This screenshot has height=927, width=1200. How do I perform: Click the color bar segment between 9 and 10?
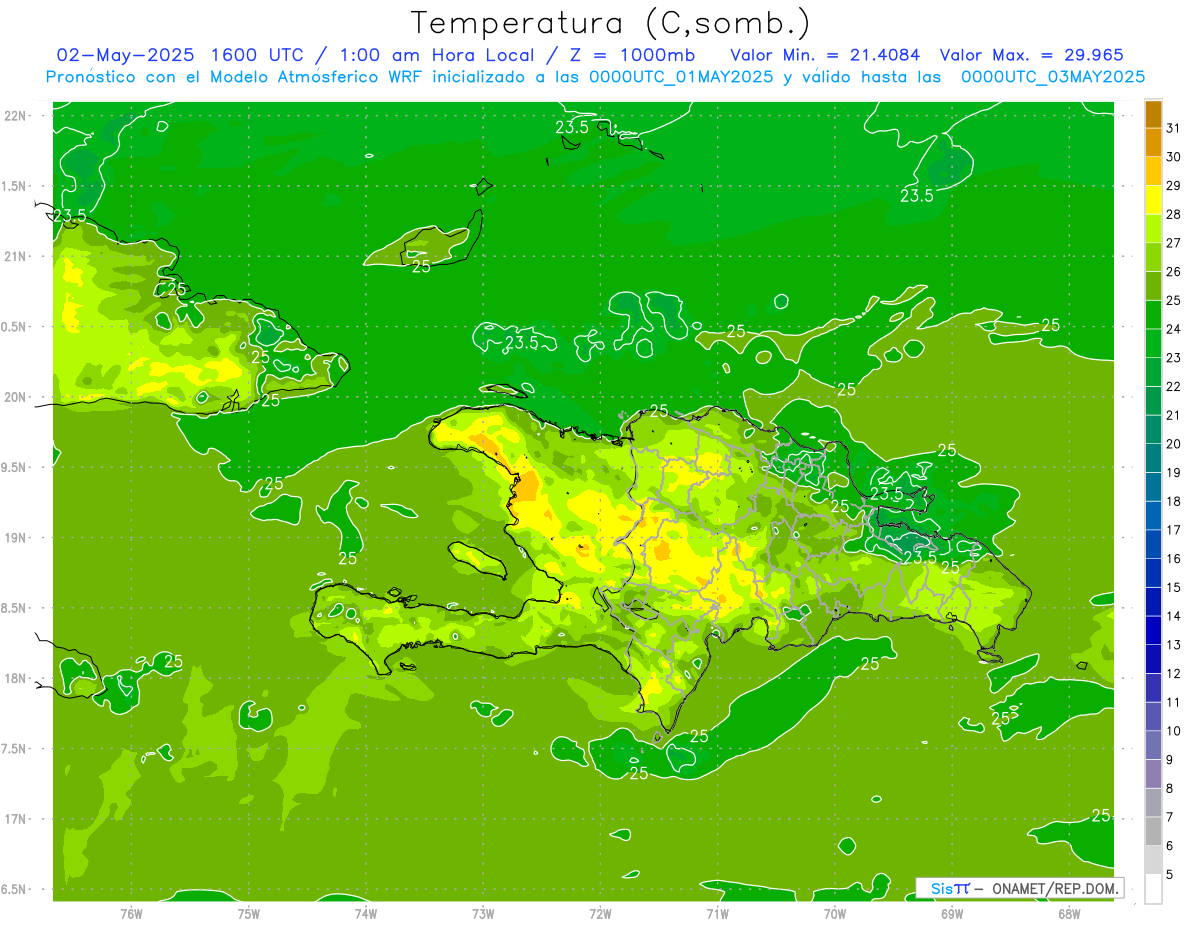(x=1153, y=745)
